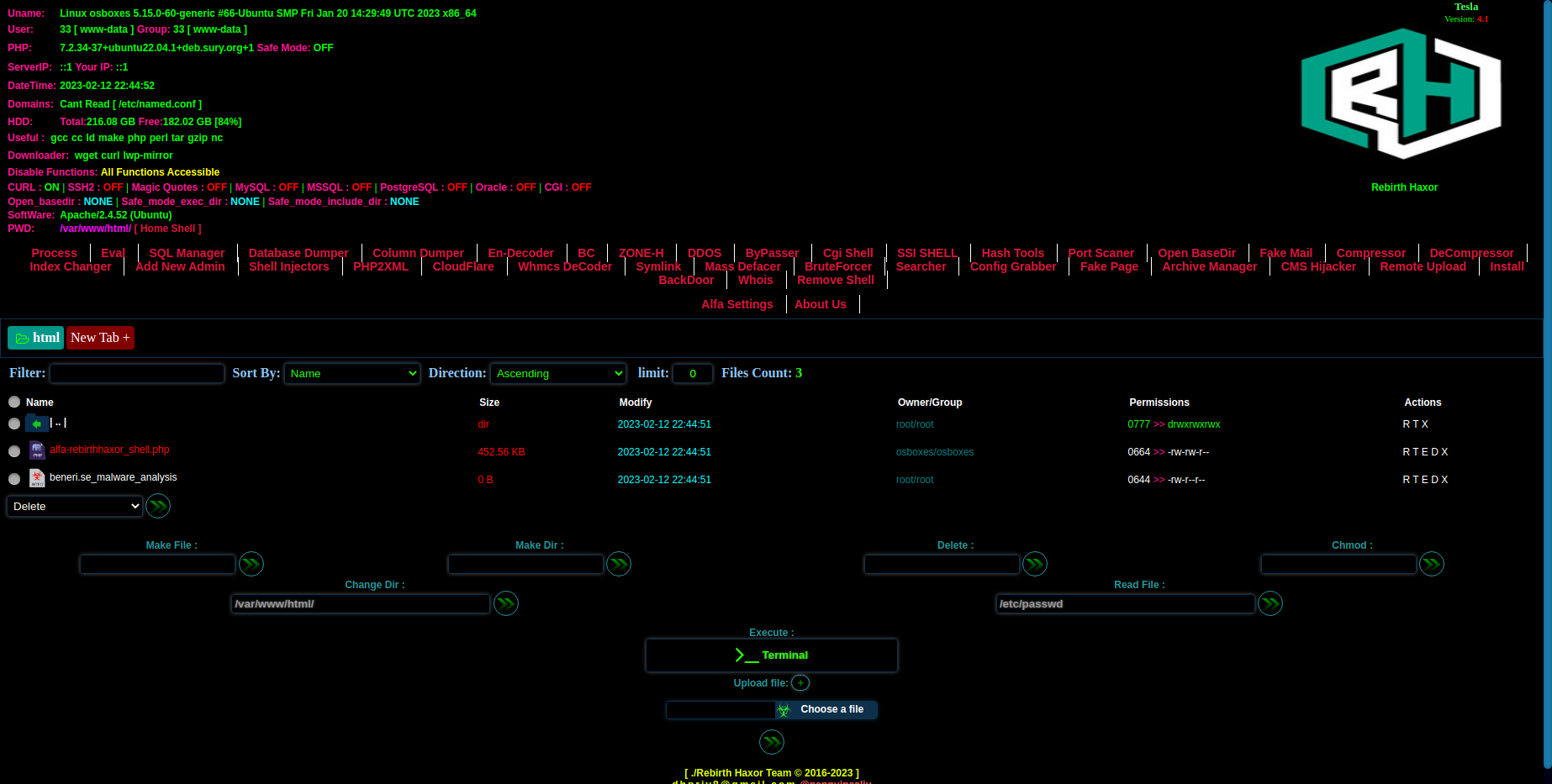
Task: Click the limit number field
Action: click(693, 373)
